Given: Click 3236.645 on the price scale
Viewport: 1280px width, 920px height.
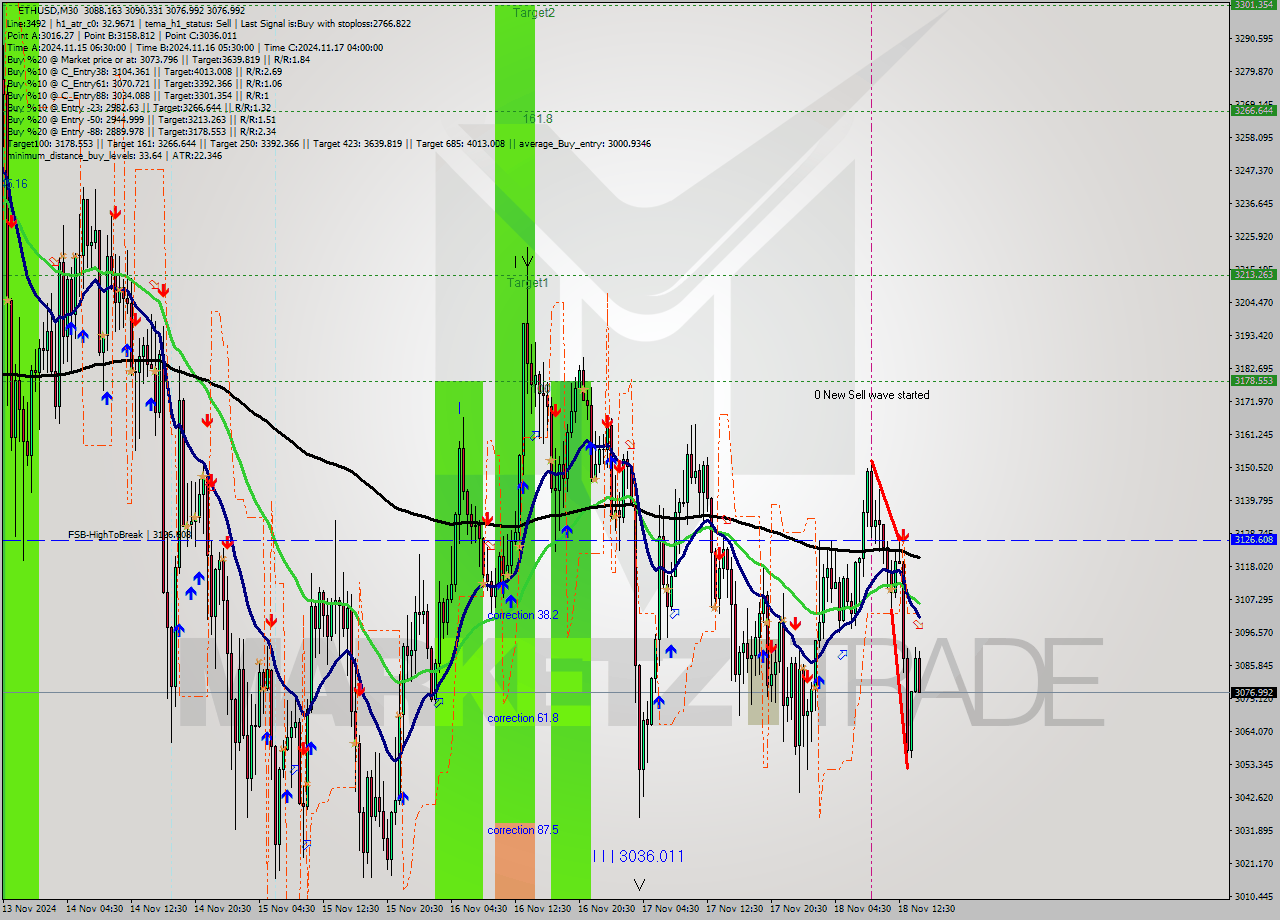Looking at the screenshot, I should [x=1254, y=203].
